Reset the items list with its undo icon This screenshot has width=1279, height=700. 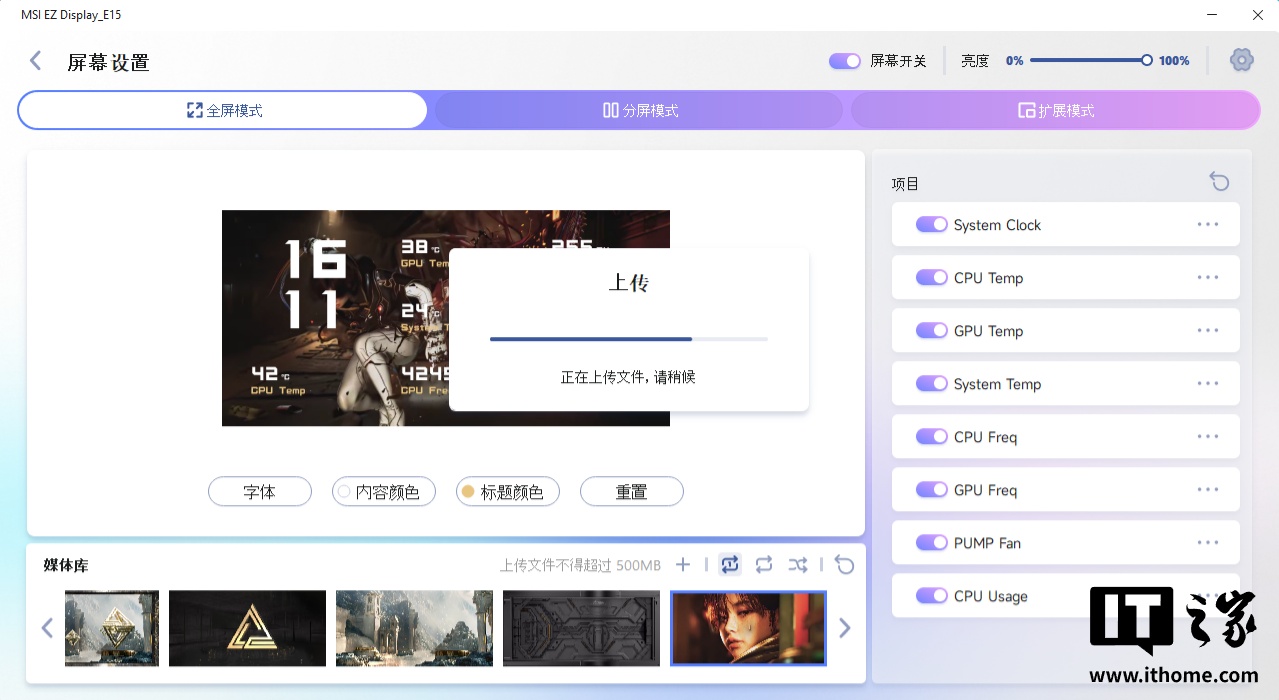point(1219,181)
